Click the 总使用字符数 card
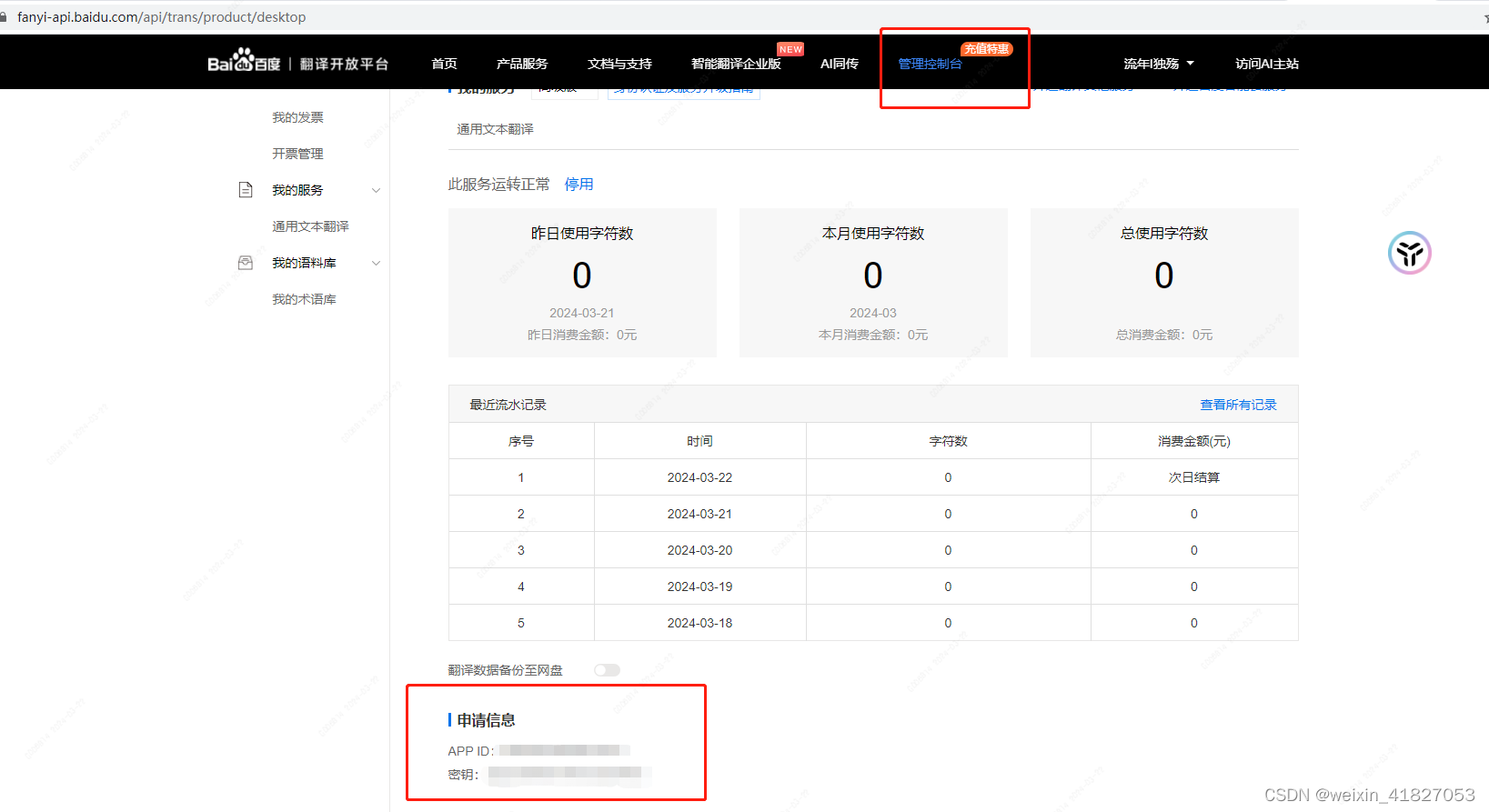1489x812 pixels. pos(1164,283)
